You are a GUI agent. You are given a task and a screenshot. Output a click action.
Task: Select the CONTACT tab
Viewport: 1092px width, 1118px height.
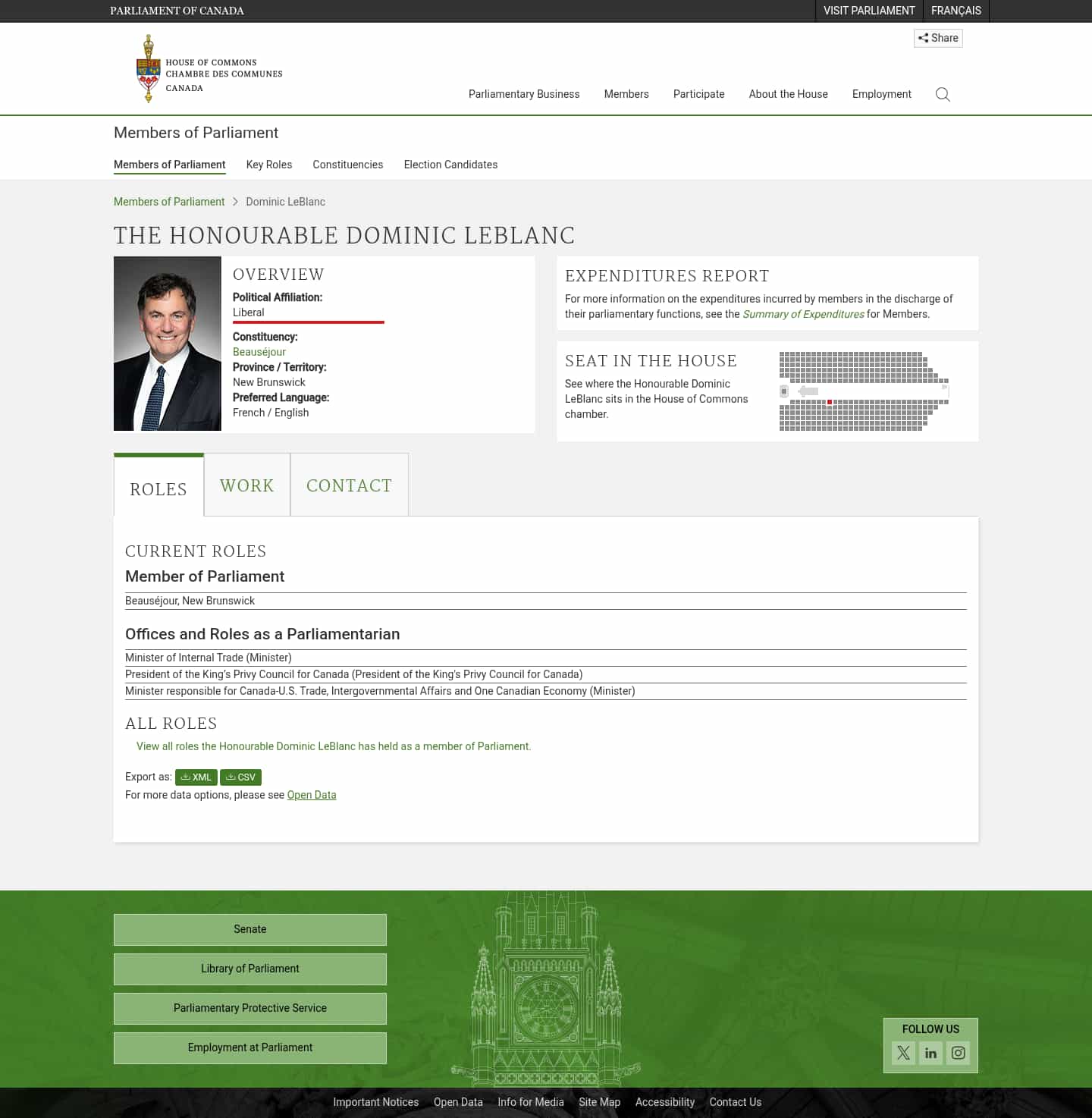click(349, 485)
